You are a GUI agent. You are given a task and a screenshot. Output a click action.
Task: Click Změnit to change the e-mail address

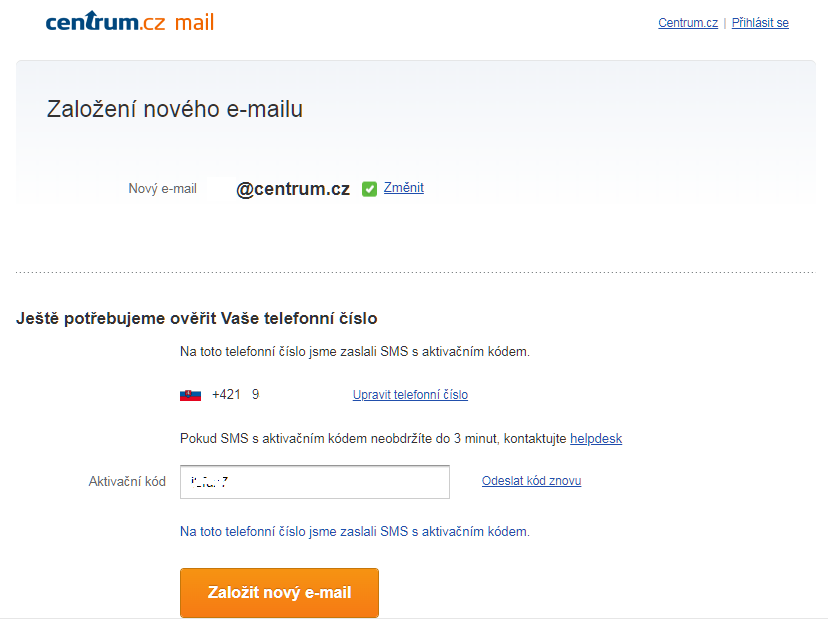[x=404, y=188]
